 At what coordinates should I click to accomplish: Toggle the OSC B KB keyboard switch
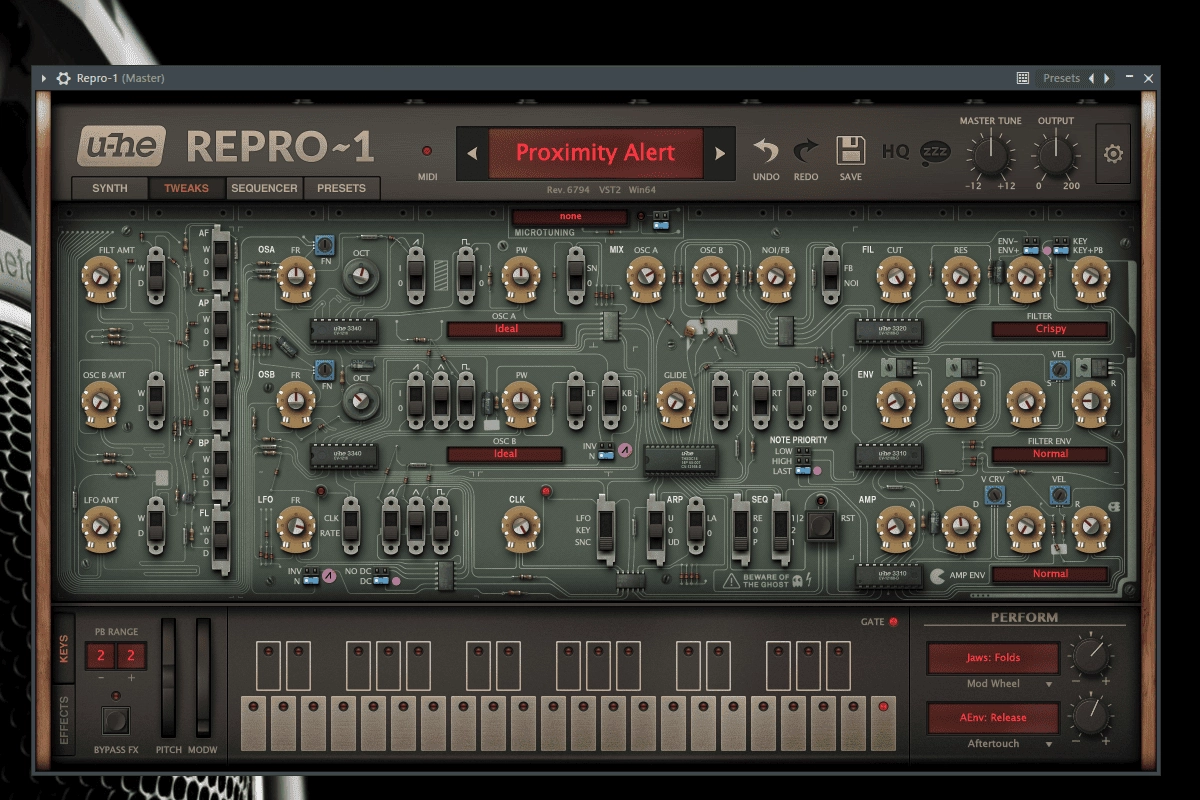[x=613, y=399]
